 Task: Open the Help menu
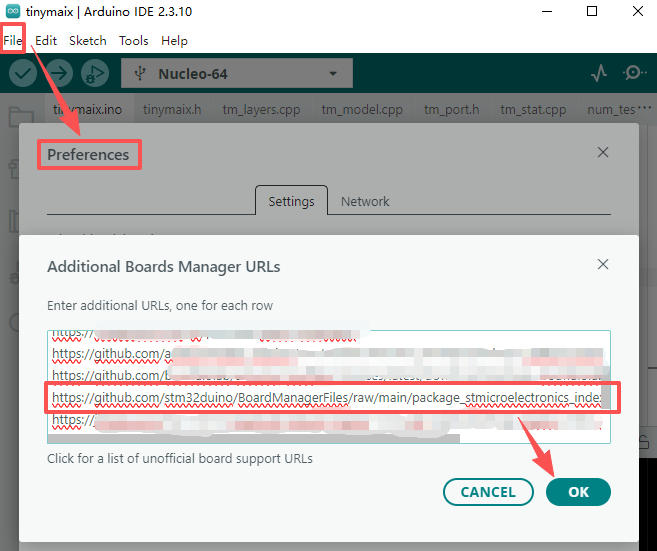point(174,41)
